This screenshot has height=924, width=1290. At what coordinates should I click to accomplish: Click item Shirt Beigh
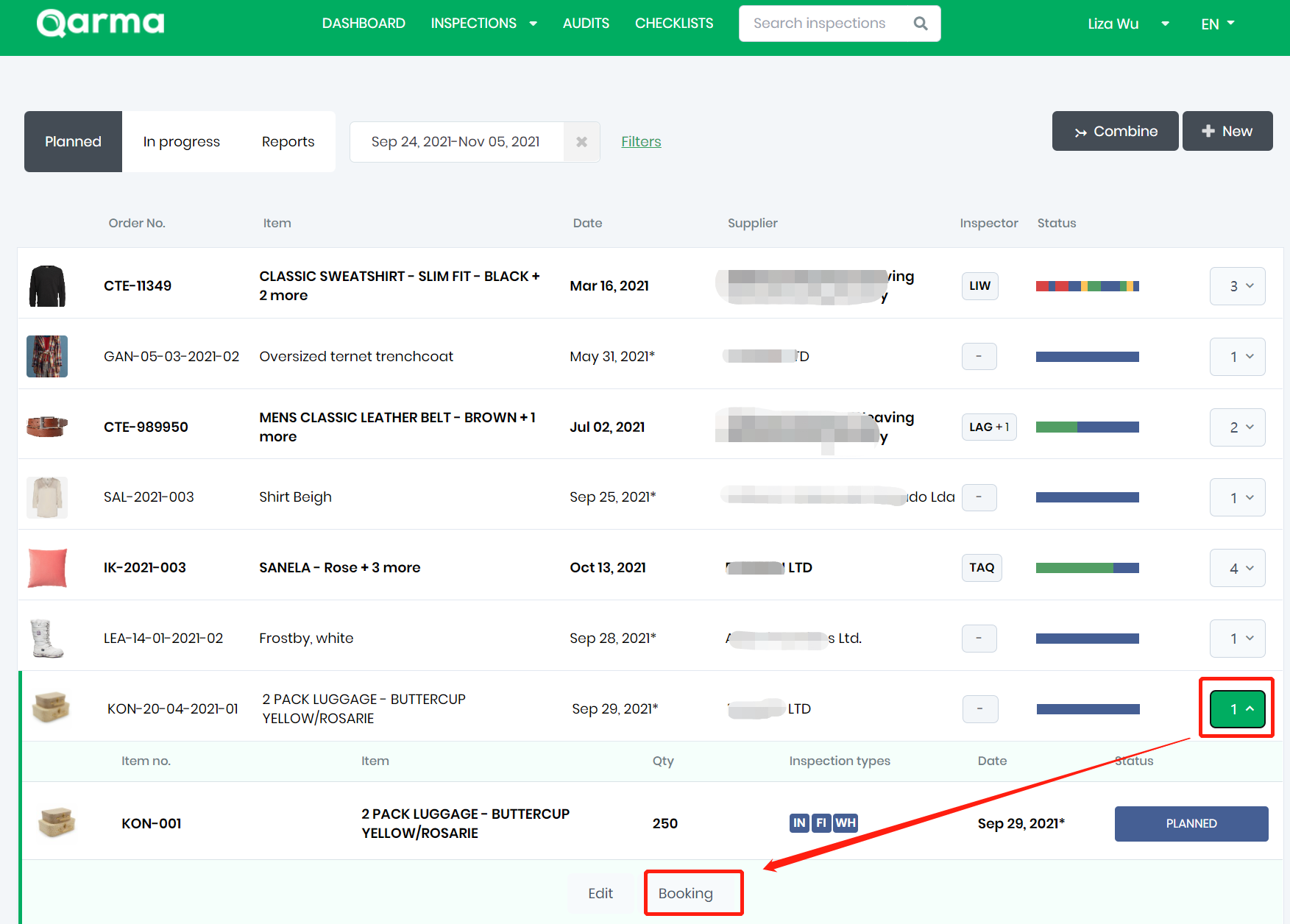pyautogui.click(x=295, y=497)
